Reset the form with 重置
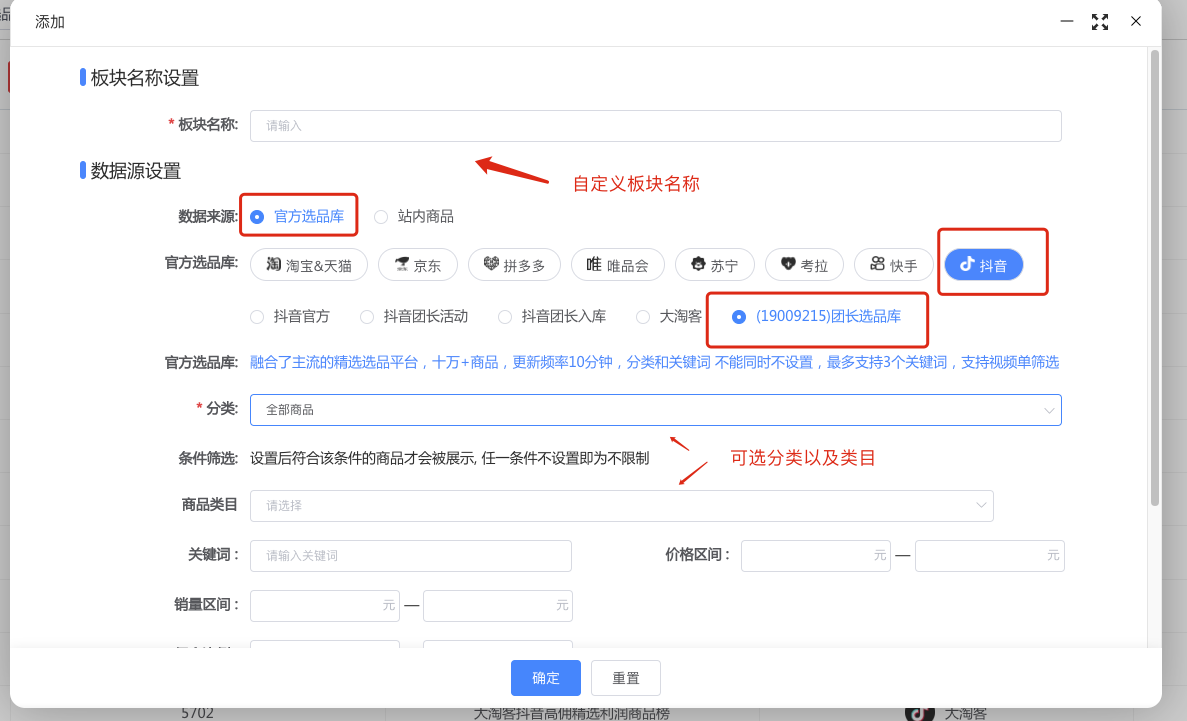 [626, 678]
